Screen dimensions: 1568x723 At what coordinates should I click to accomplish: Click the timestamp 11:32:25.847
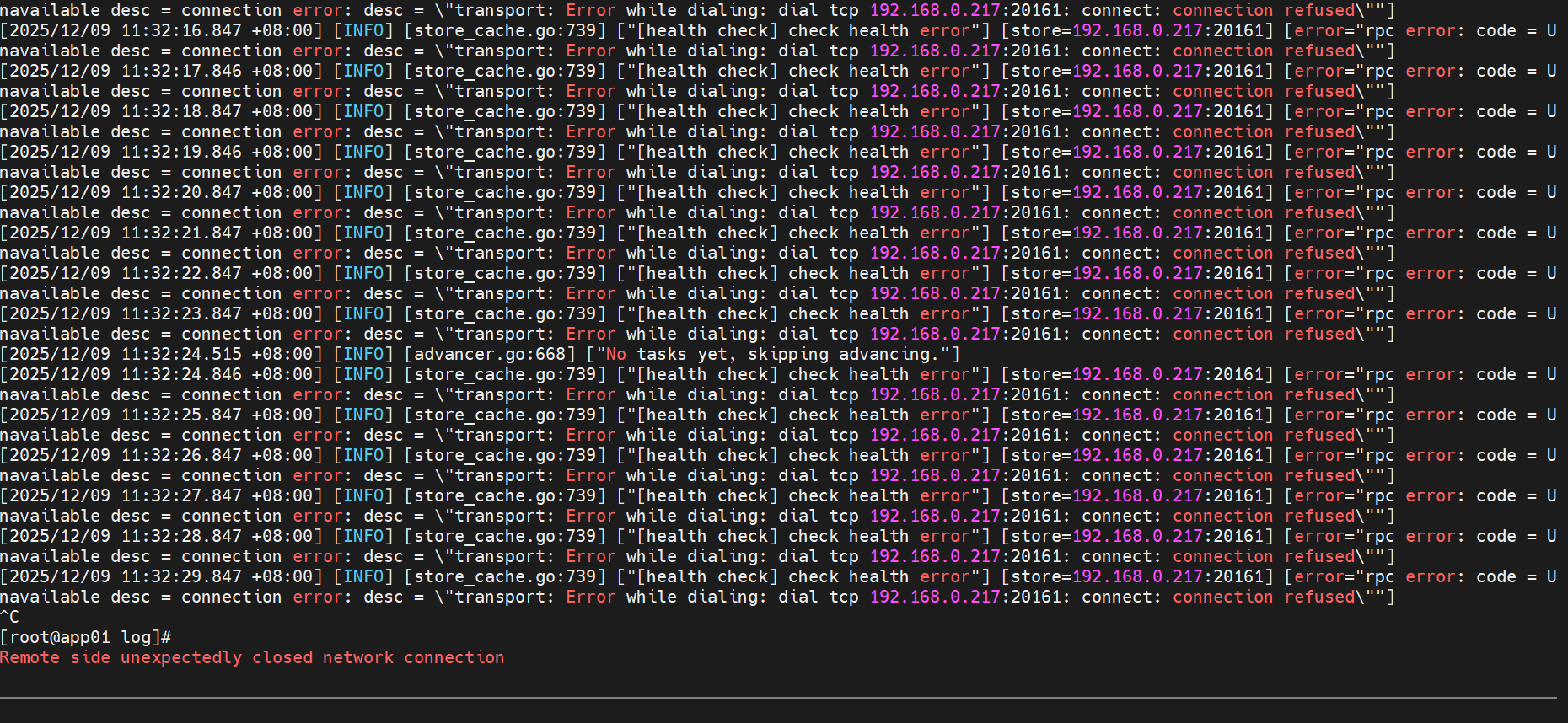[x=181, y=415]
